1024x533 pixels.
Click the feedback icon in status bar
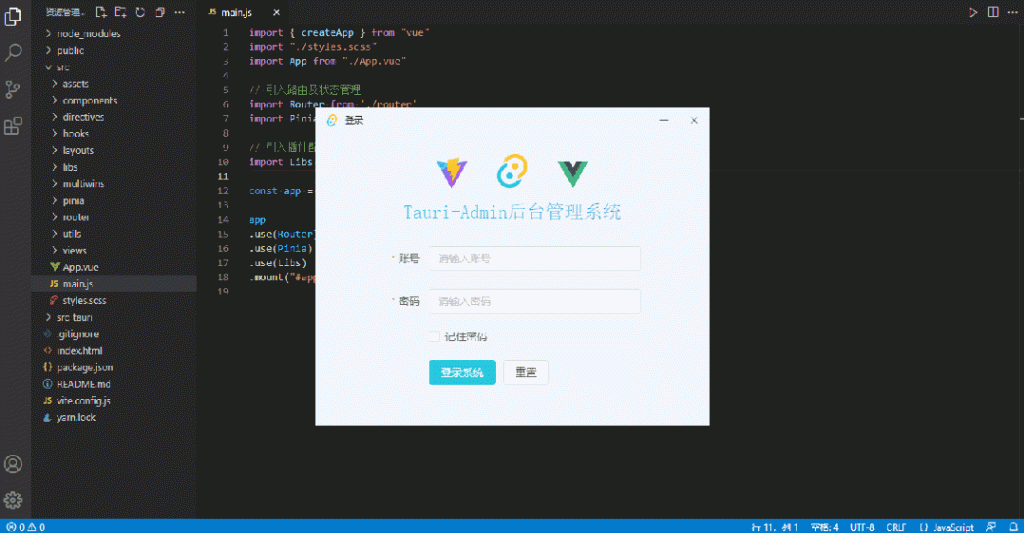(x=991, y=527)
